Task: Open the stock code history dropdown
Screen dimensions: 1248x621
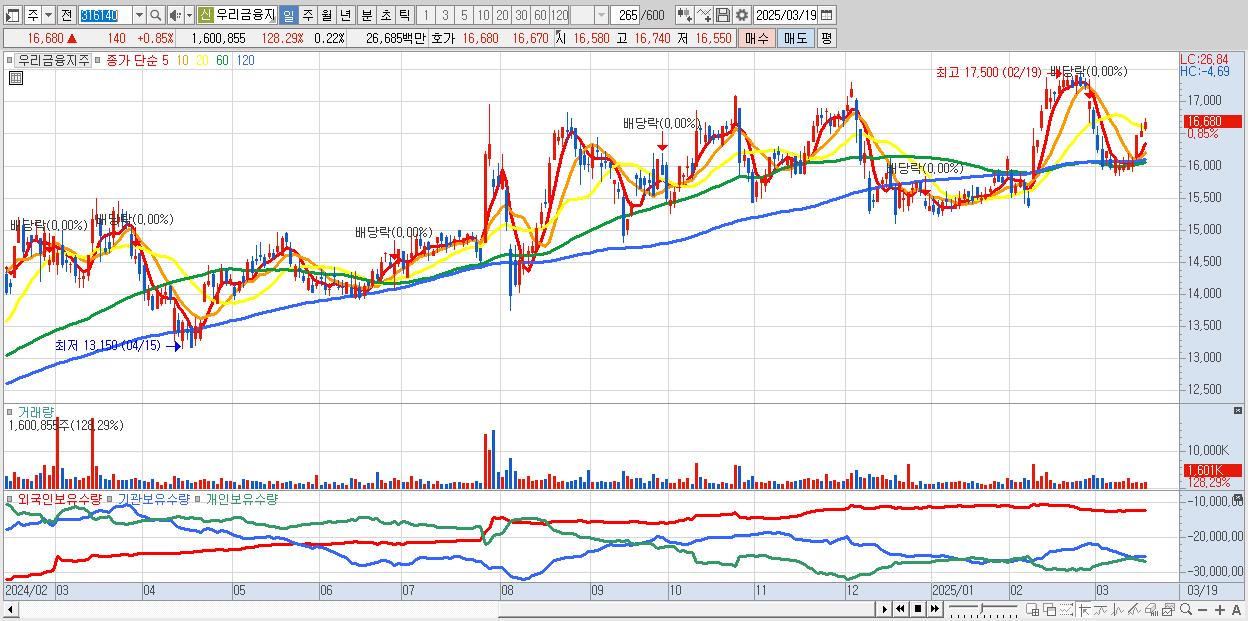Action: coord(138,15)
